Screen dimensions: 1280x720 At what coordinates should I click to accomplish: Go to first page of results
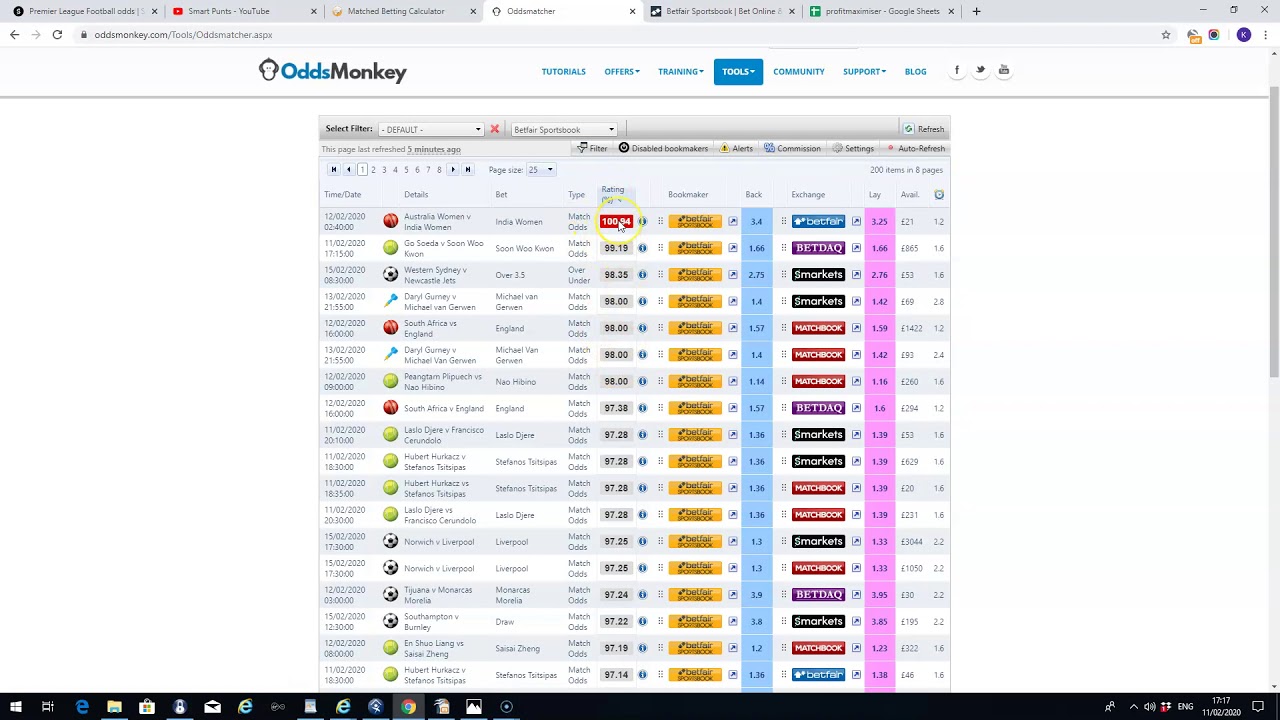tap(334, 170)
